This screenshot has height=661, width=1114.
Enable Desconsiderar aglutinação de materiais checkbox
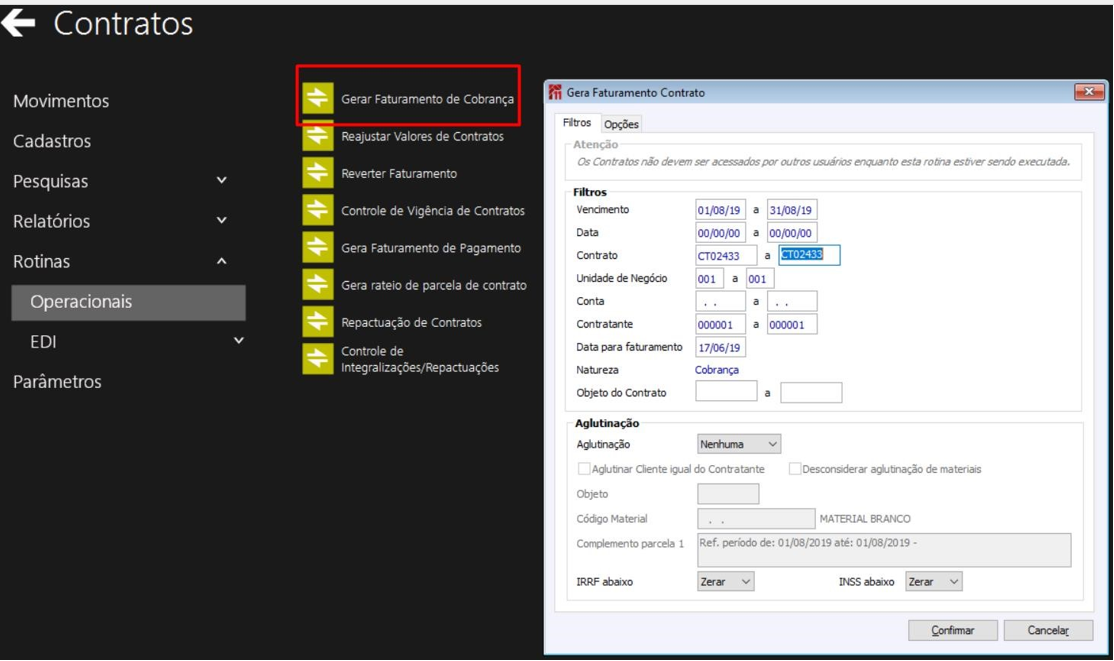(794, 469)
